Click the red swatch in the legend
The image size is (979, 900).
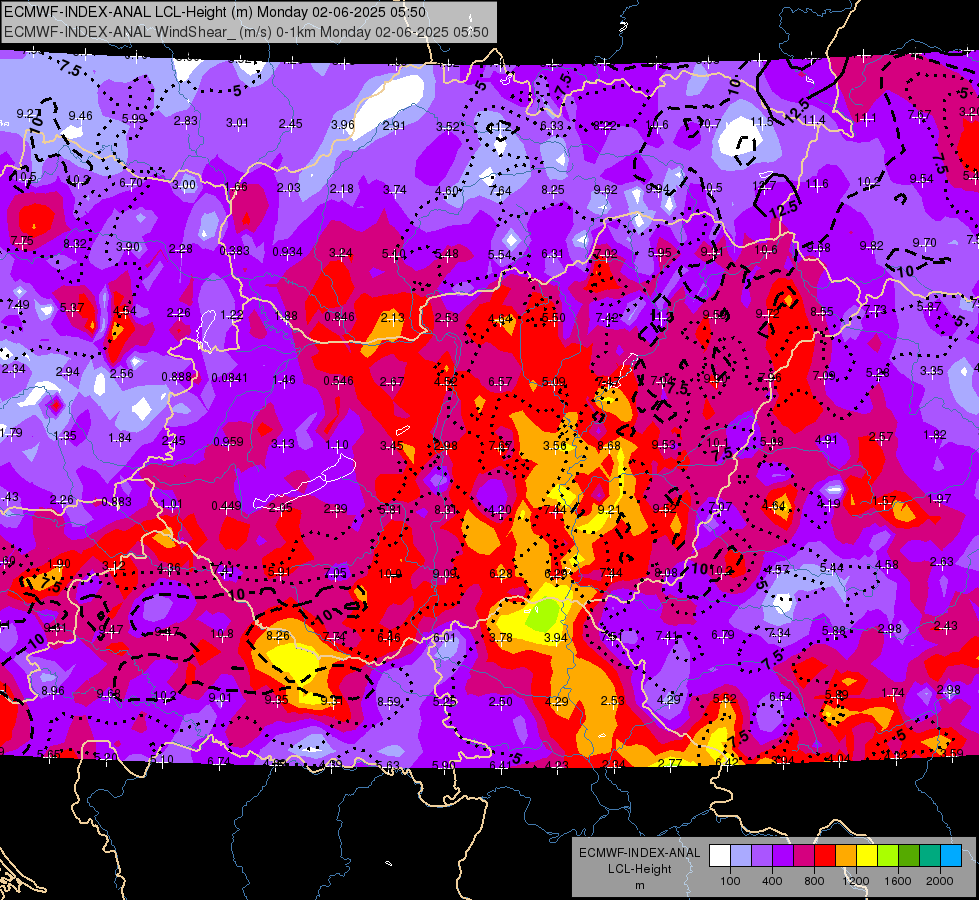coord(825,856)
